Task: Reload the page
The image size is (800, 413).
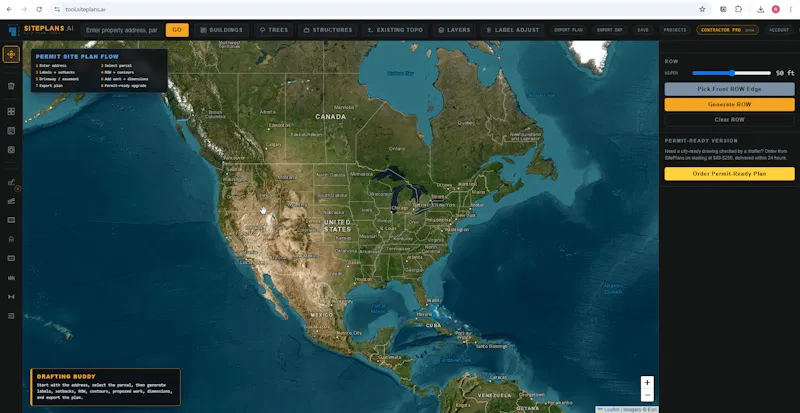Action: (39, 9)
